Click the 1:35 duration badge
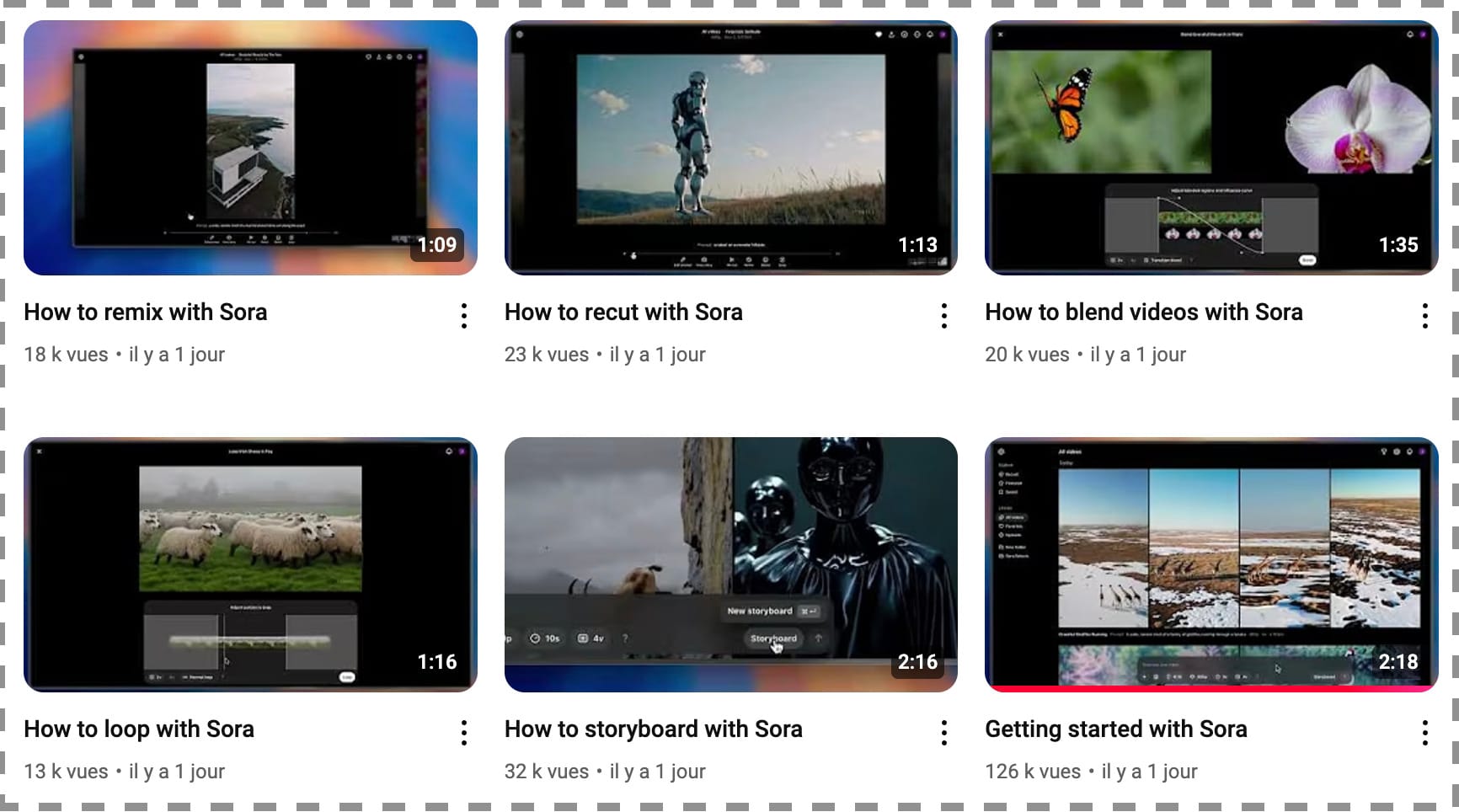Viewport: 1459px width, 812px height. 1398,245
